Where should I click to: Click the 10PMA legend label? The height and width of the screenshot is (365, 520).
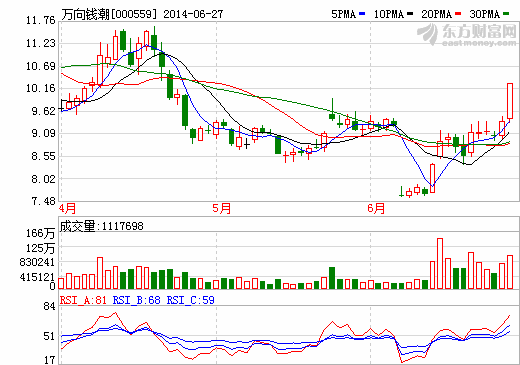[389, 14]
